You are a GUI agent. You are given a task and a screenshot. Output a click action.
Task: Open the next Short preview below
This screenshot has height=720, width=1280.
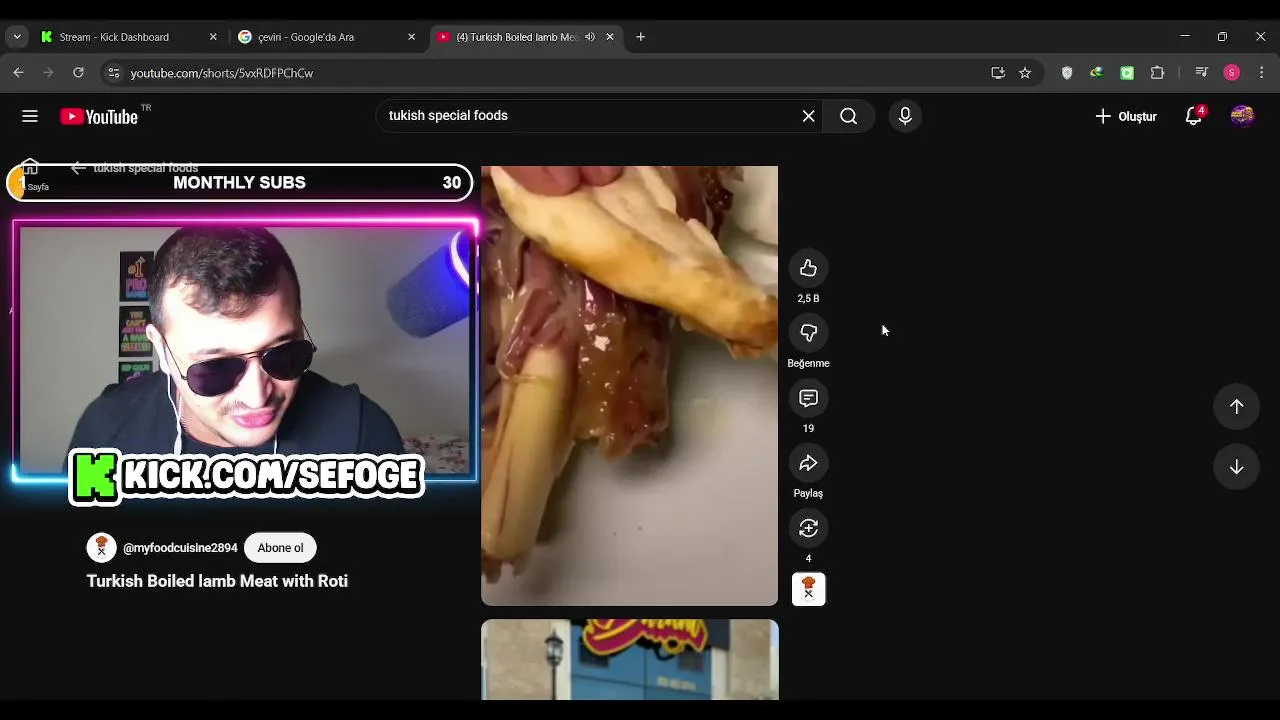[629, 659]
